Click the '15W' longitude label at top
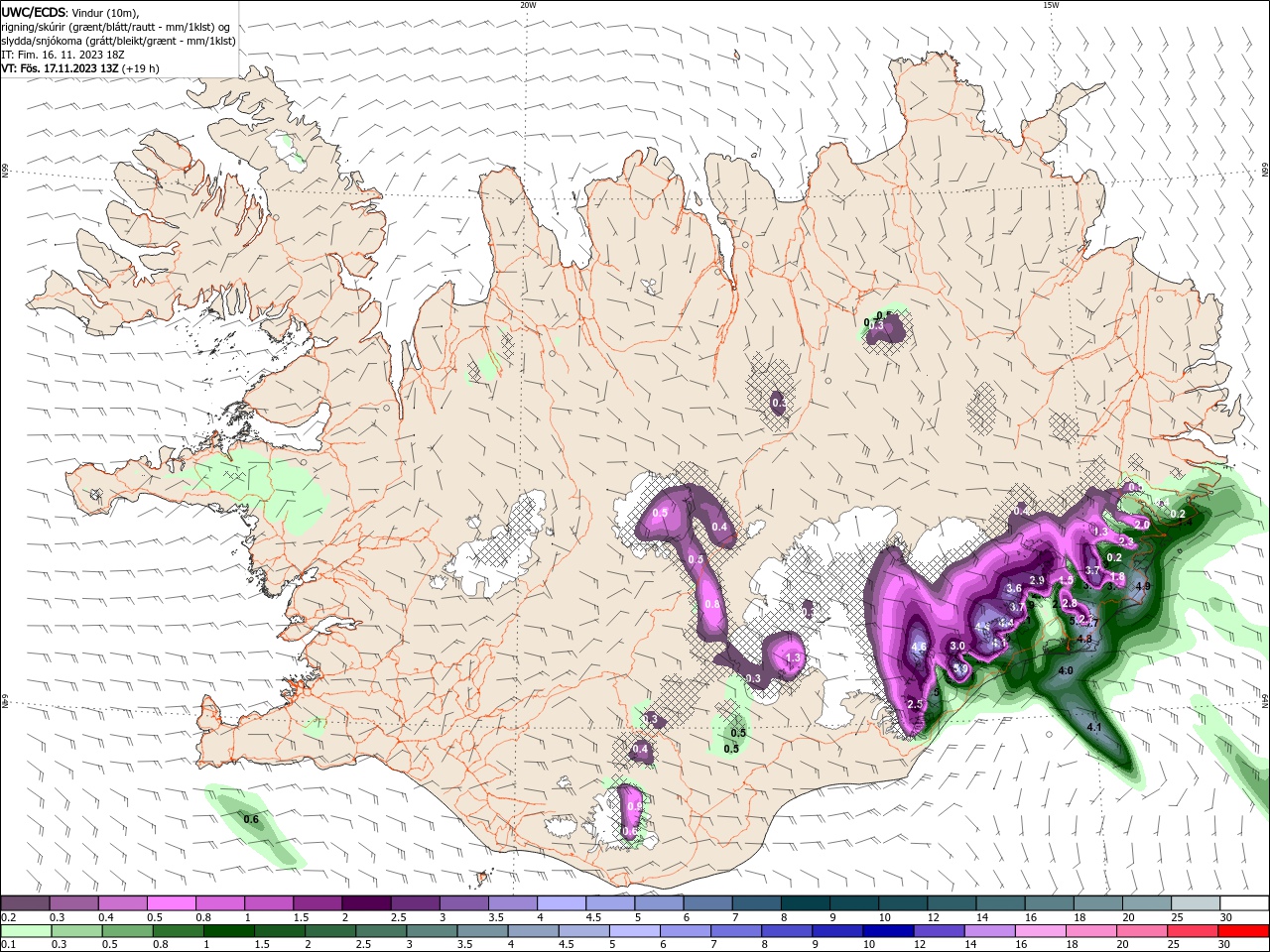The image size is (1270, 952). 1051,4
